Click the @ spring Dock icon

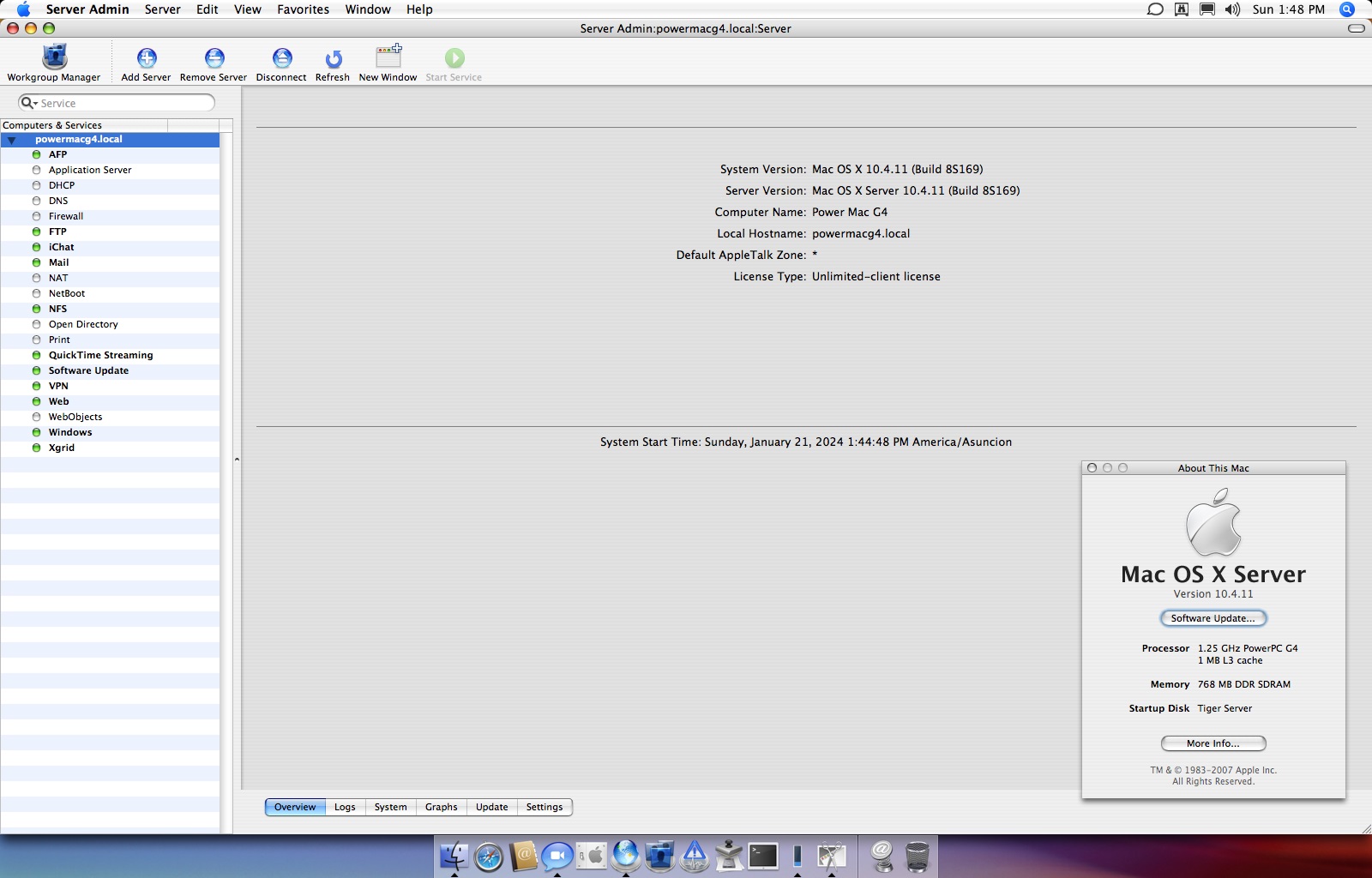tap(882, 856)
